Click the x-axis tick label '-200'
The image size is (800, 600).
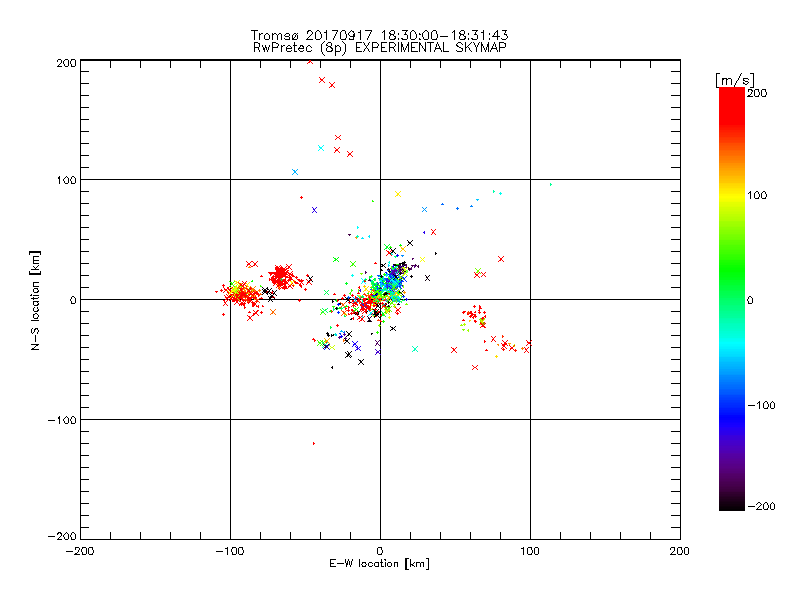pos(80,552)
